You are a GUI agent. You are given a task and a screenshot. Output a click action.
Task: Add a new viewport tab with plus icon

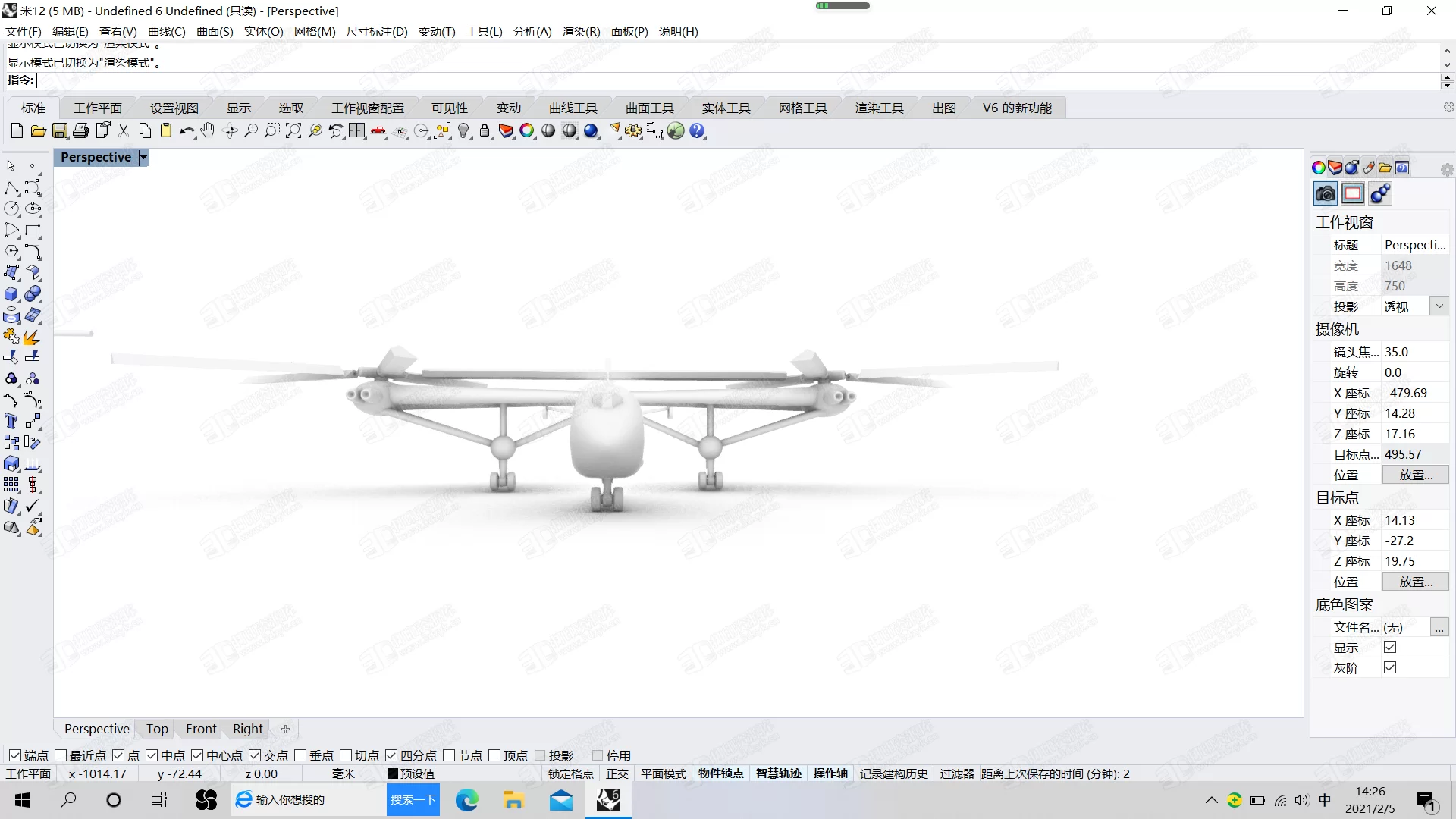click(286, 729)
